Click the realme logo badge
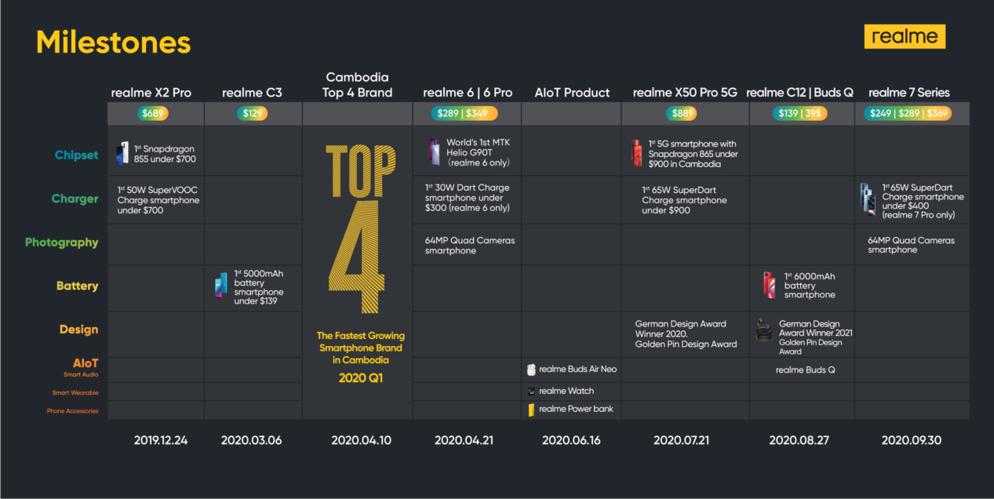 905,37
